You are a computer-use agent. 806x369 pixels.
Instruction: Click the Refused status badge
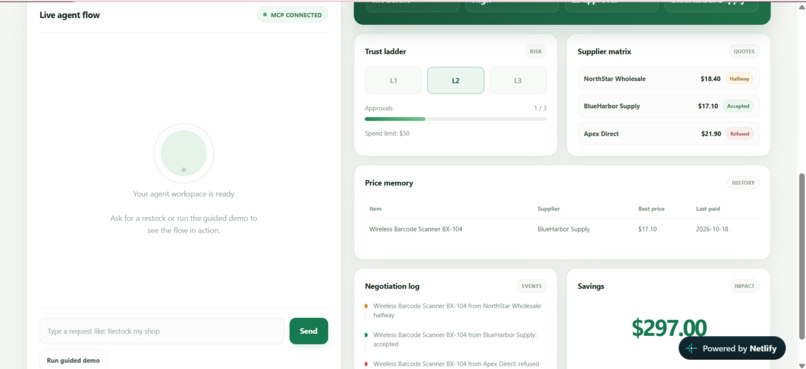740,134
